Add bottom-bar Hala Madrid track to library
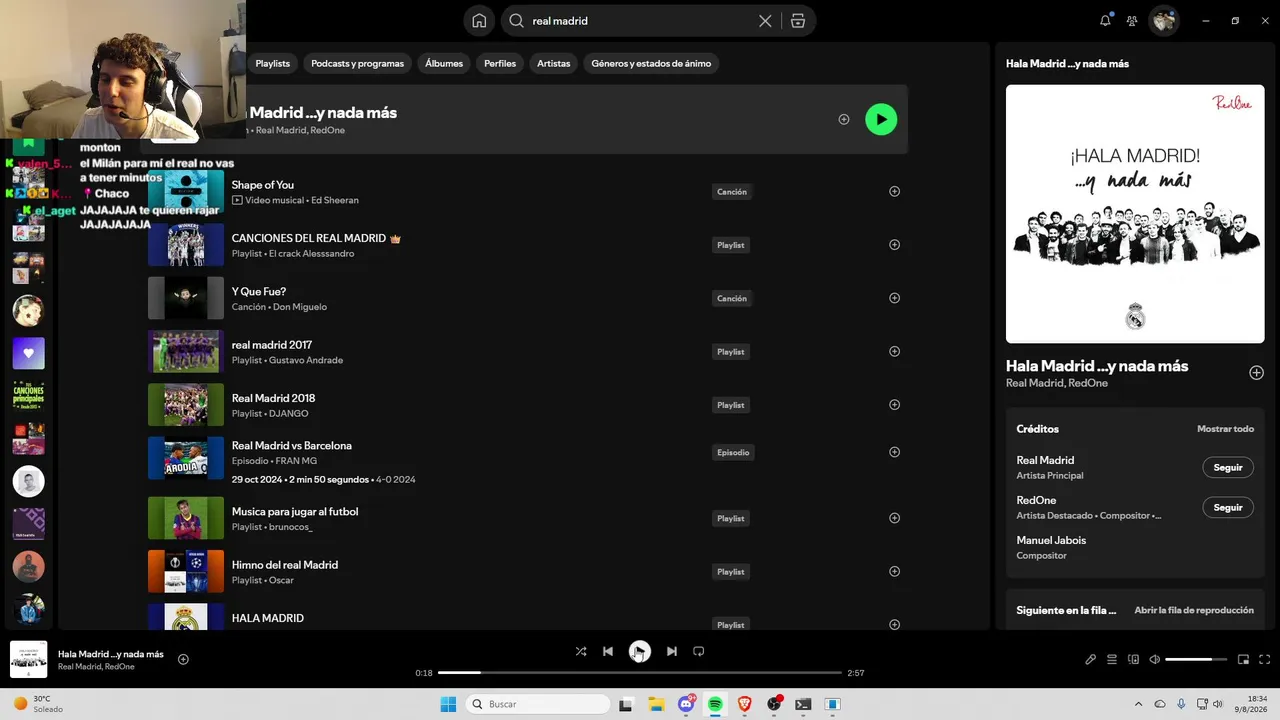The width and height of the screenshot is (1280, 720). click(183, 659)
